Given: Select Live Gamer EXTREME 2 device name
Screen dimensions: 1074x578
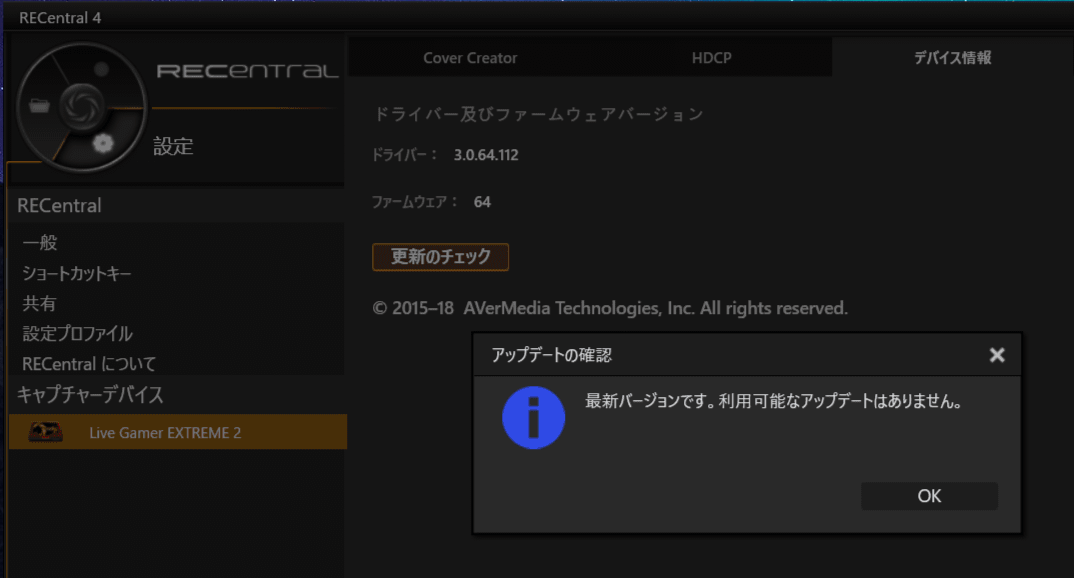Looking at the screenshot, I should click(x=165, y=433).
